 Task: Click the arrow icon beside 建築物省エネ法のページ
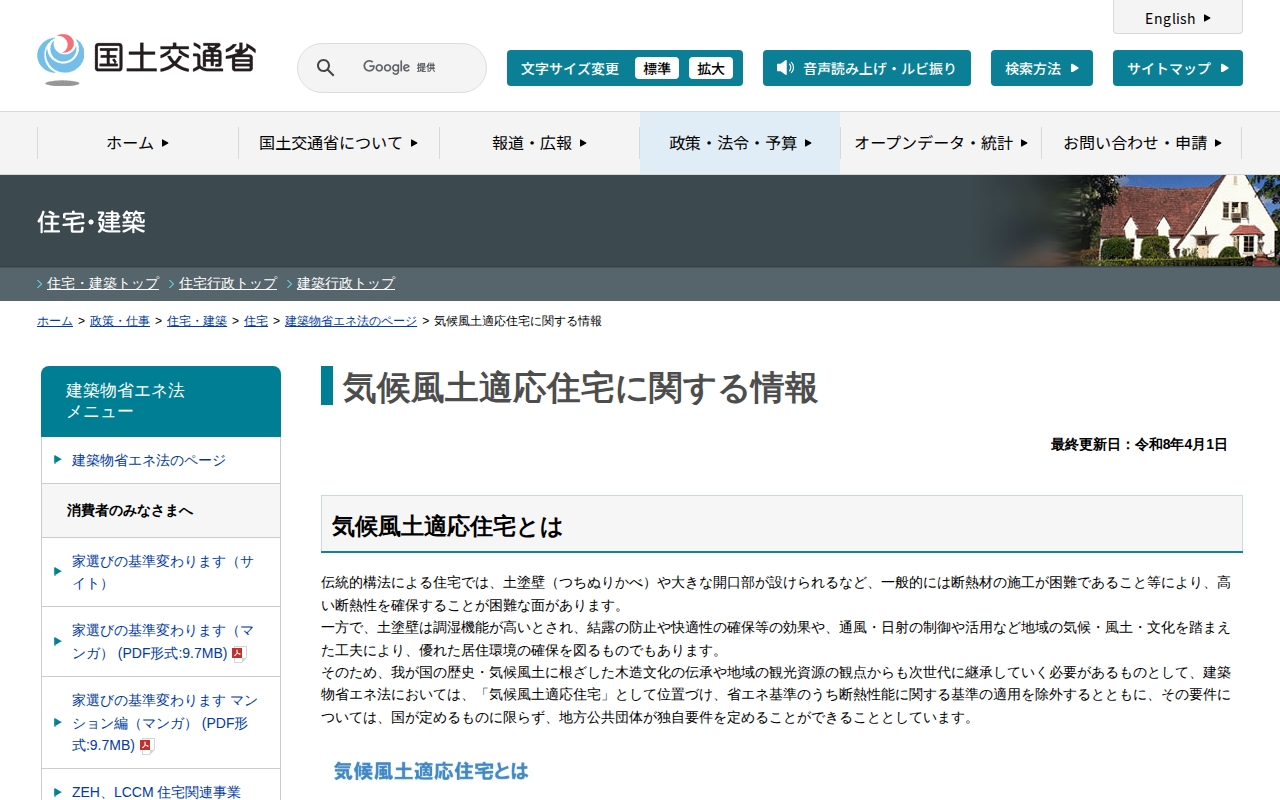(58, 460)
